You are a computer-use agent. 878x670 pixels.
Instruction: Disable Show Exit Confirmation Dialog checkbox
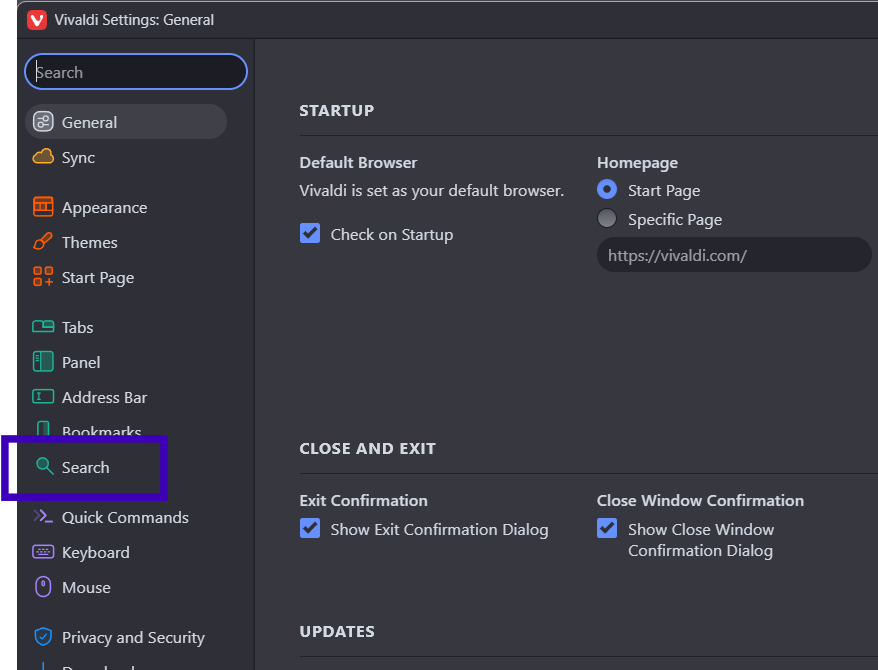pos(310,529)
